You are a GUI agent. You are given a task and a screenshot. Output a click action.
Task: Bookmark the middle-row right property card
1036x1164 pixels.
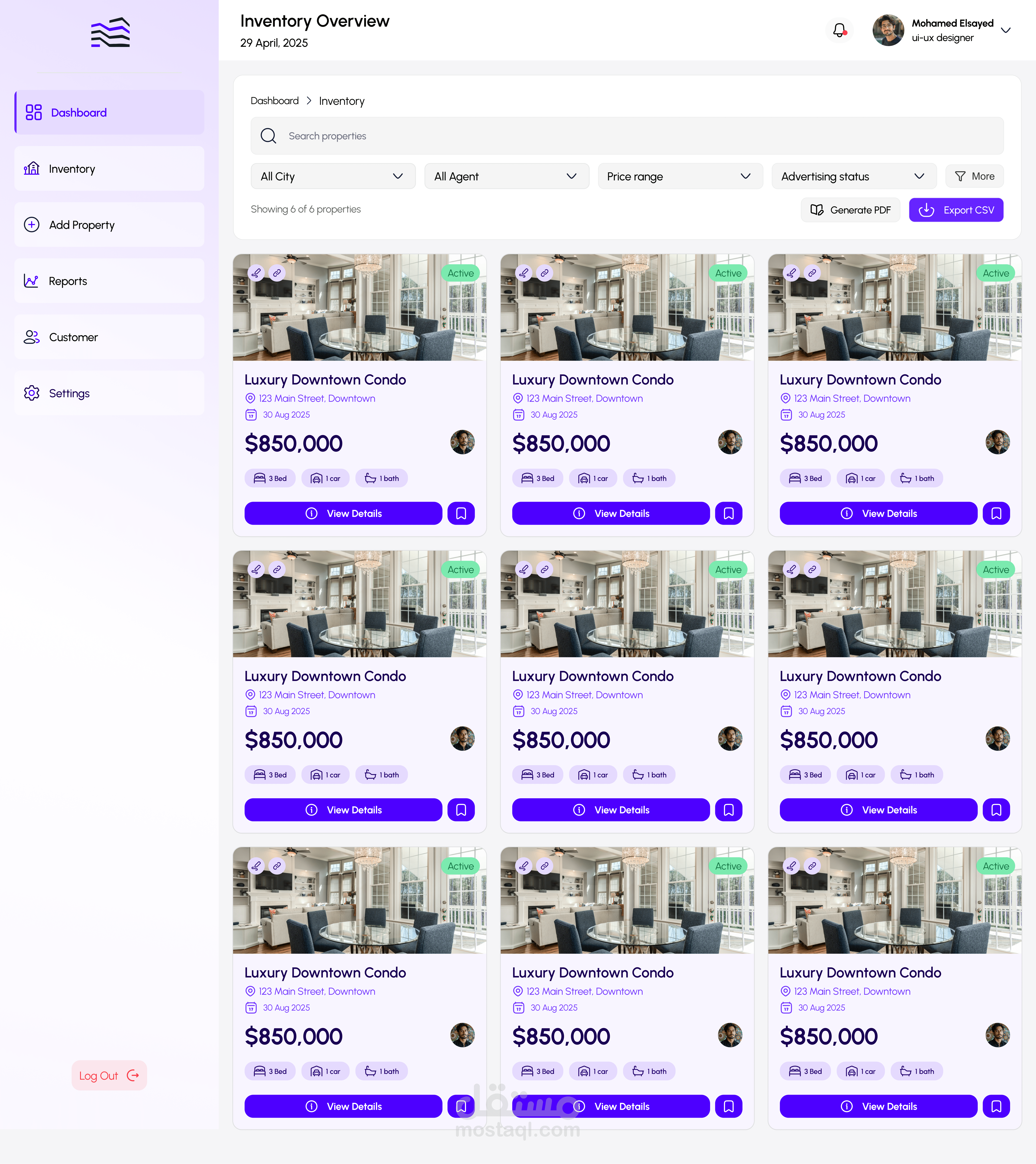tap(996, 810)
